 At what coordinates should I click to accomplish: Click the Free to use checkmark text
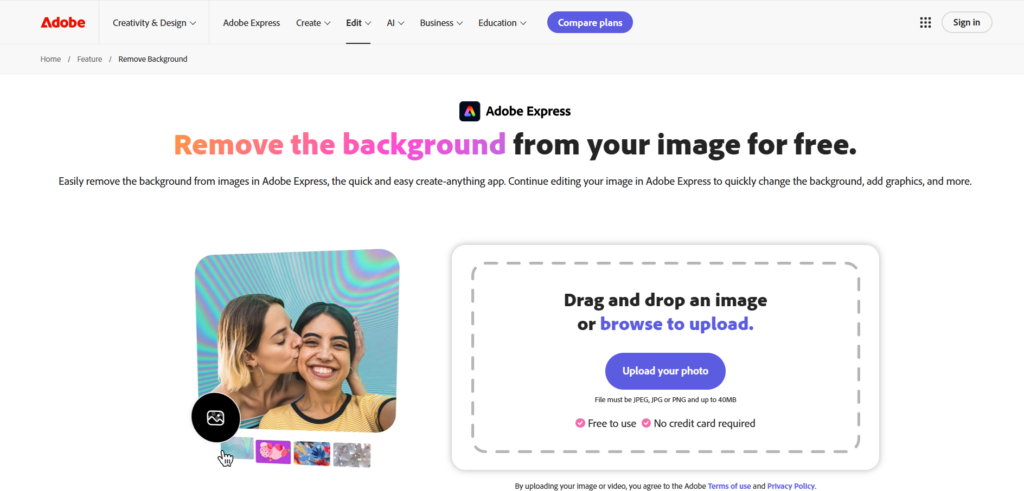click(x=605, y=423)
